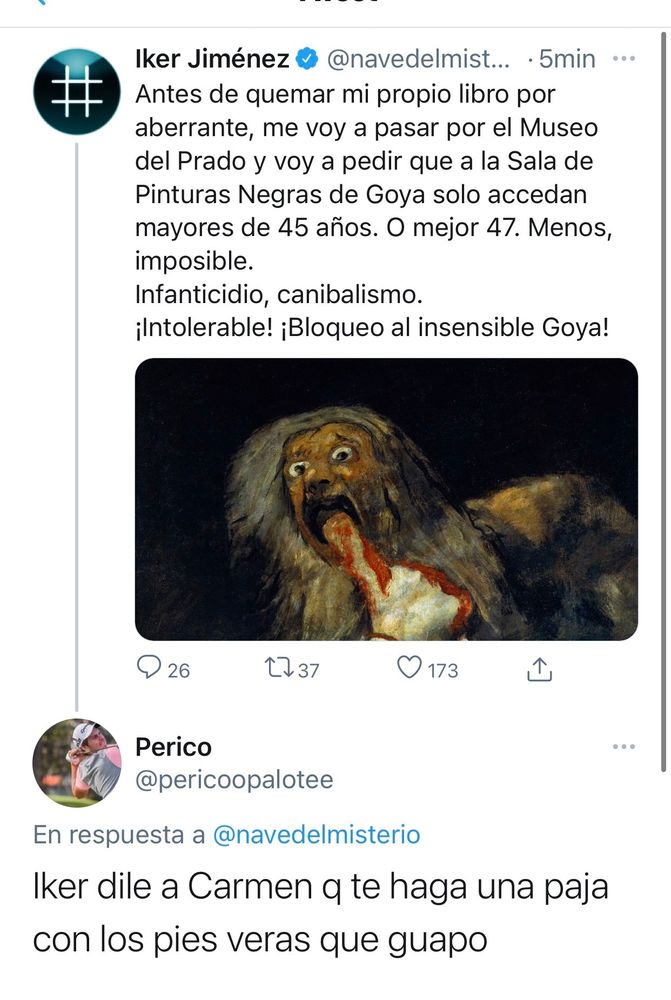This screenshot has width=671, height=1000.
Task: Expand the Goya painting image
Action: [386, 499]
